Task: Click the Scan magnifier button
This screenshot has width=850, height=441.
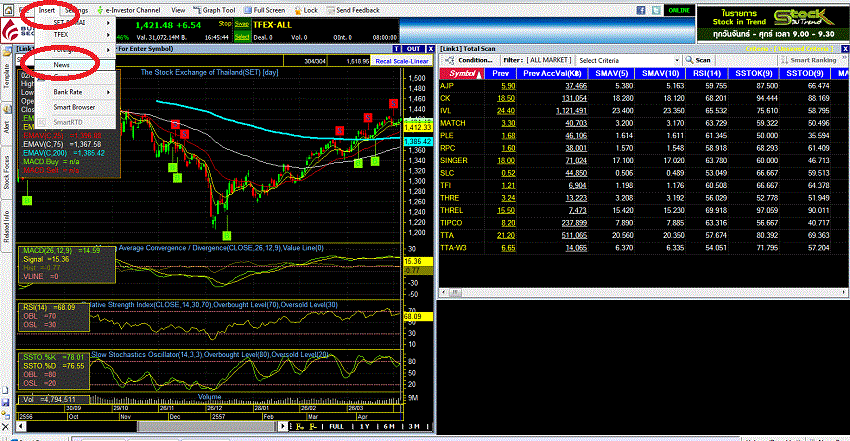Action: coord(699,60)
